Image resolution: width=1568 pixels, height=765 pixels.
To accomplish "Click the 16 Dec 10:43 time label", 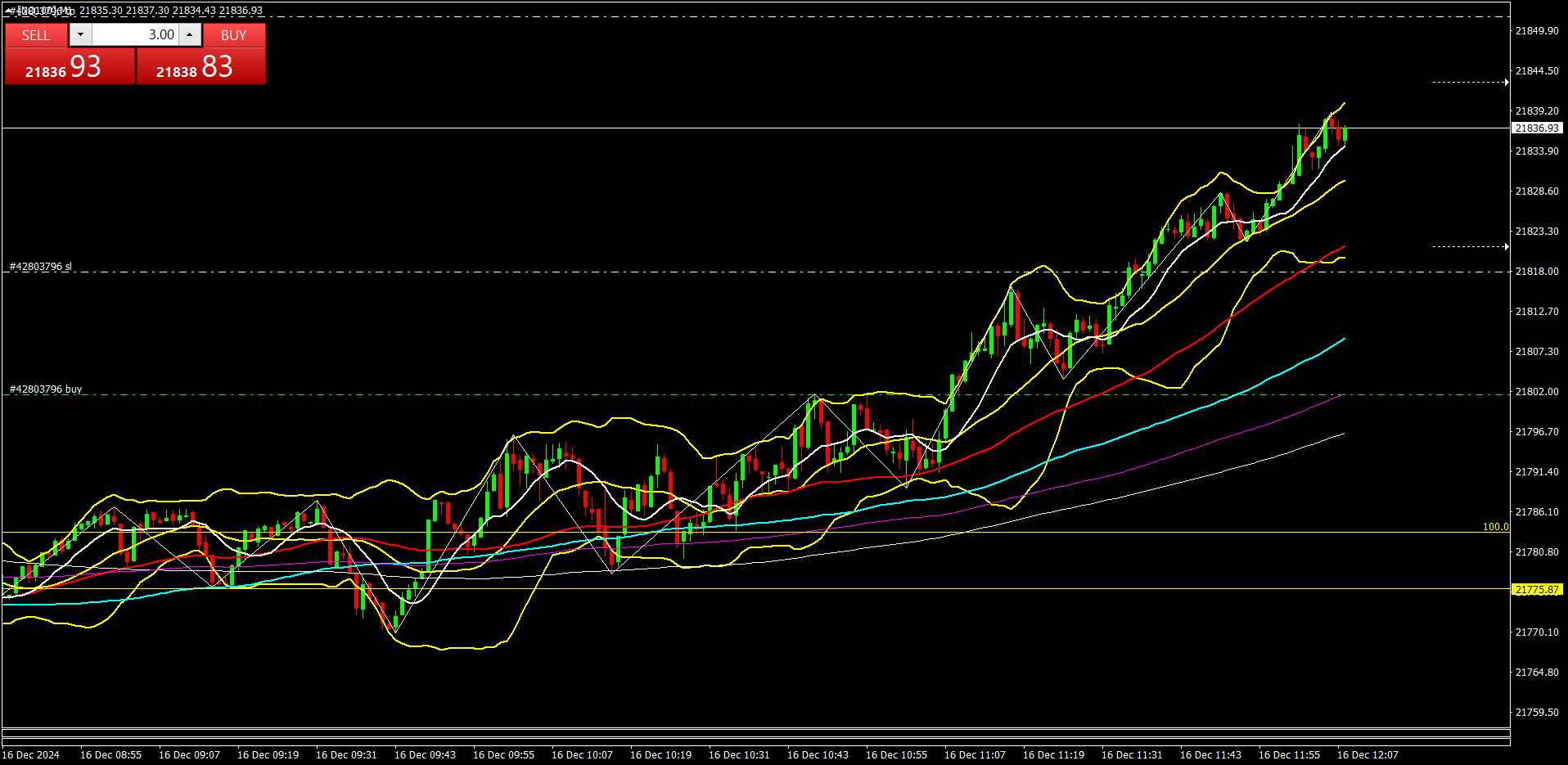I will point(818,755).
